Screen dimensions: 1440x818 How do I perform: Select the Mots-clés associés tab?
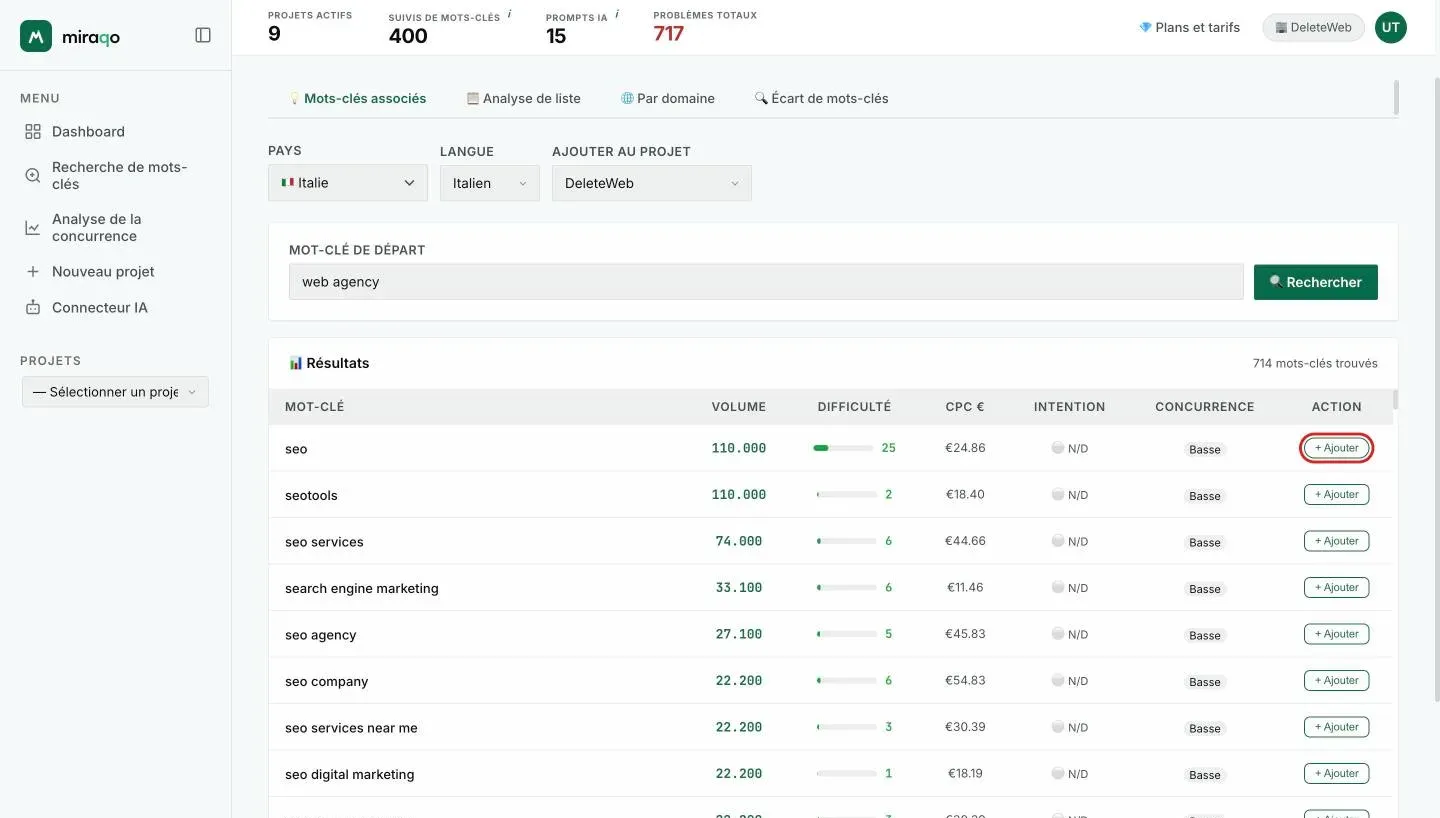pyautogui.click(x=357, y=98)
